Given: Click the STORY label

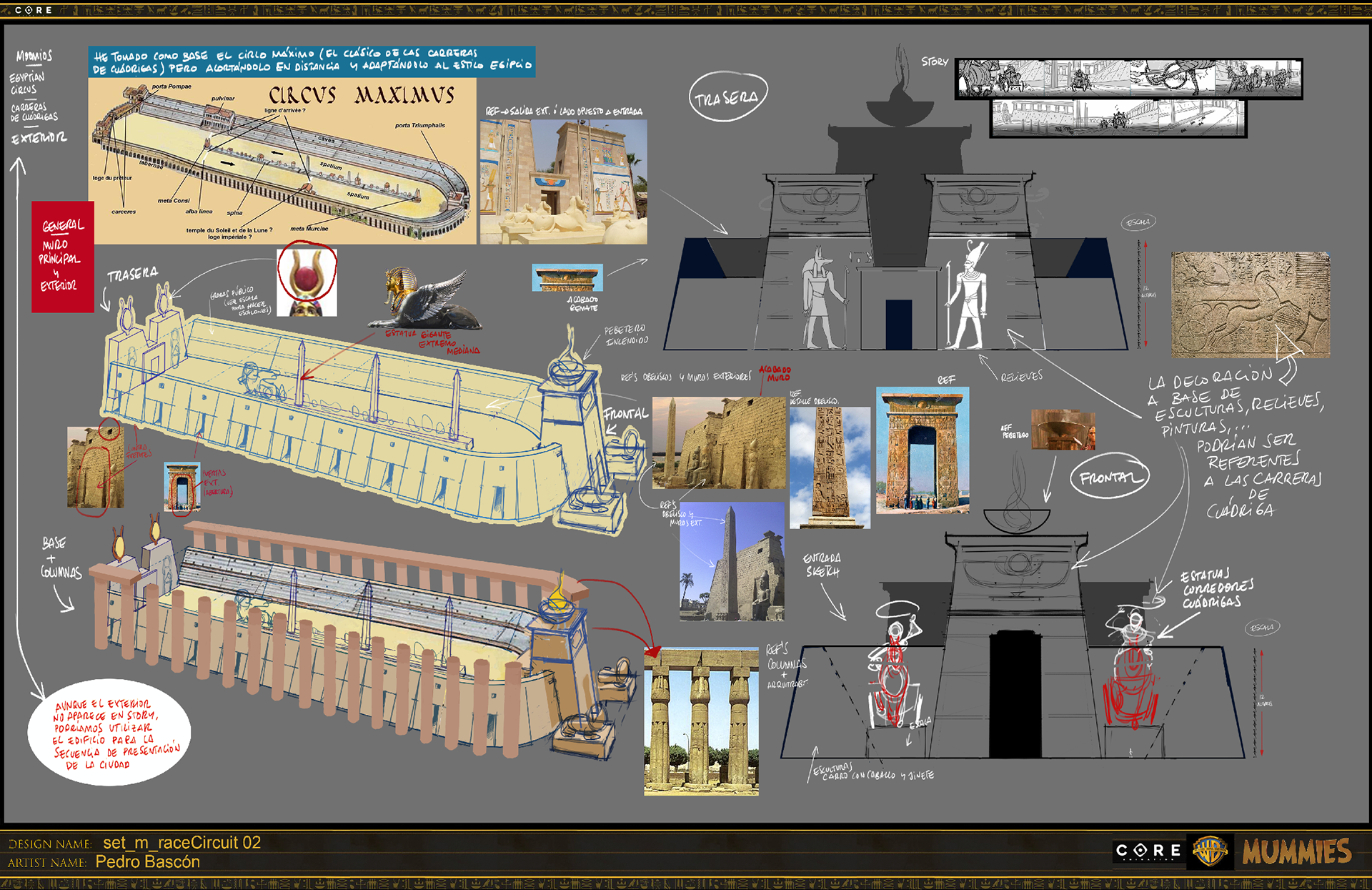Looking at the screenshot, I should [x=934, y=61].
